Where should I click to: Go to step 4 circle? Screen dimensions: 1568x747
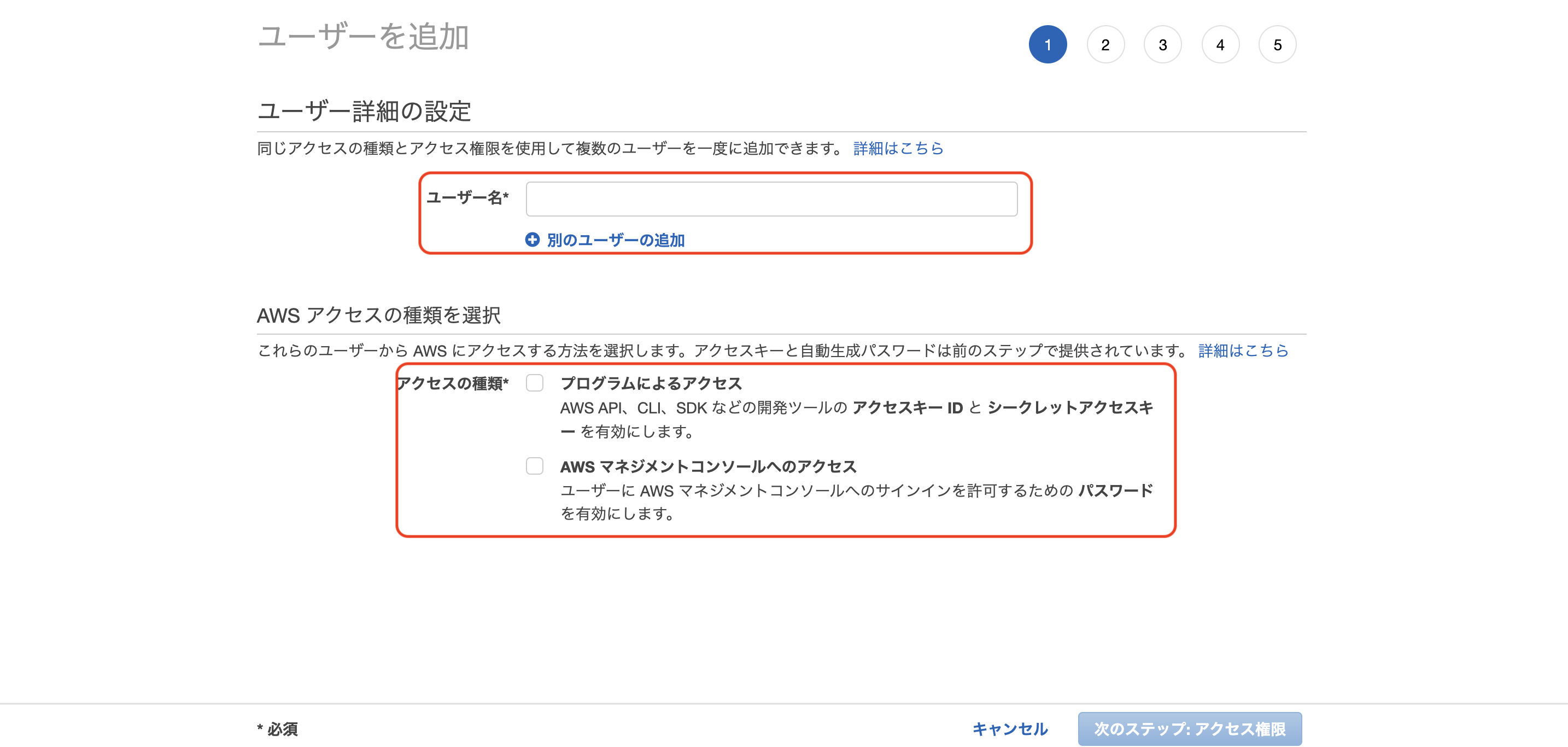pyautogui.click(x=1220, y=44)
